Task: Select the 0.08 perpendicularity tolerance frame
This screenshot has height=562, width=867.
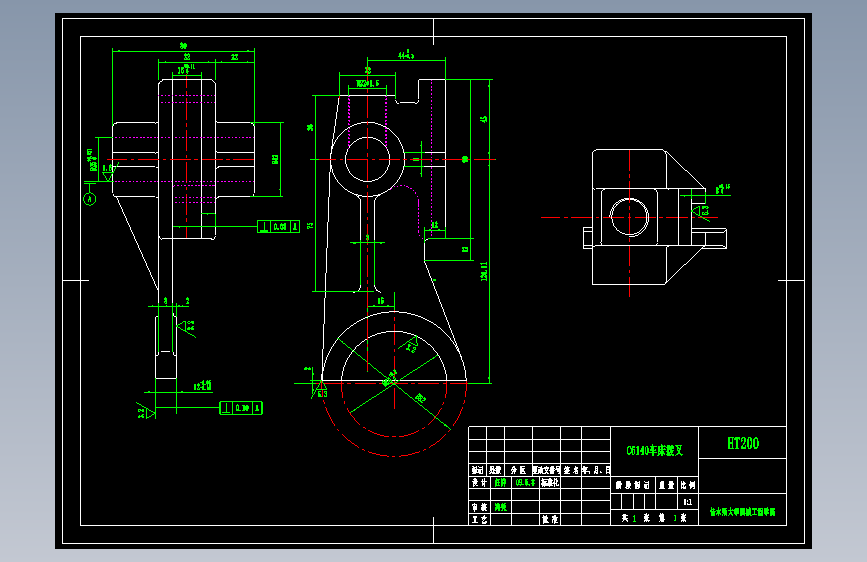Action: 279,226
